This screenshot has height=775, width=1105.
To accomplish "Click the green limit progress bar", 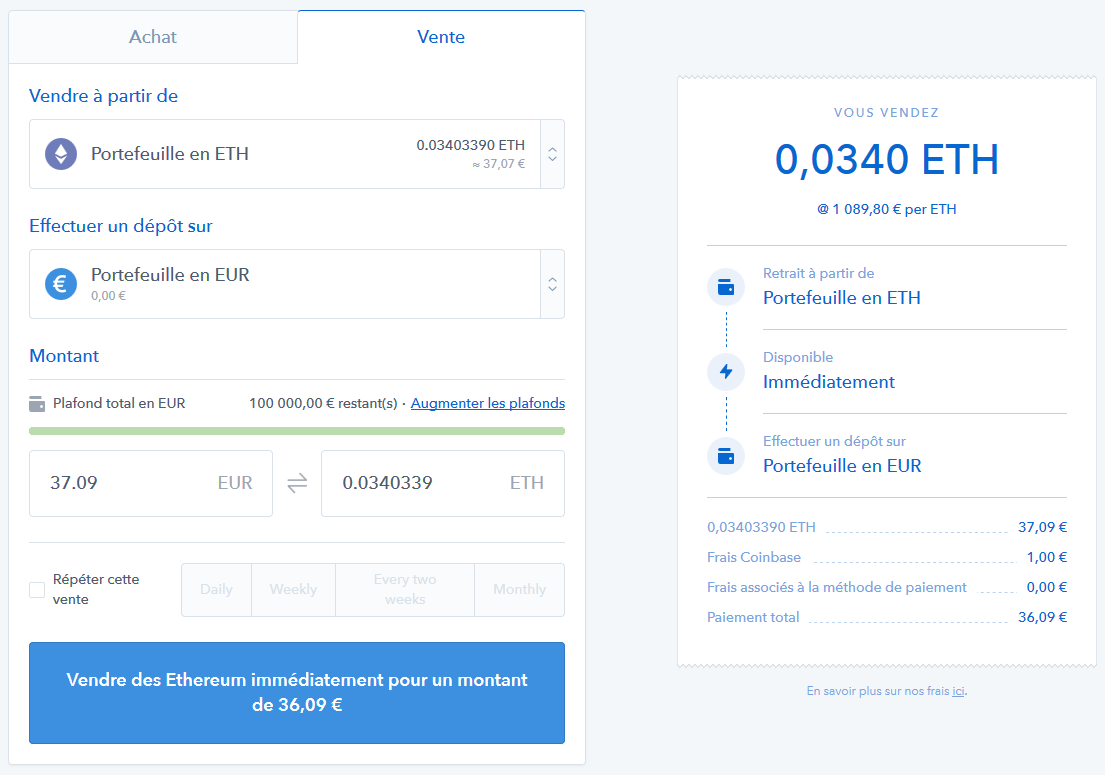I will pos(297,431).
